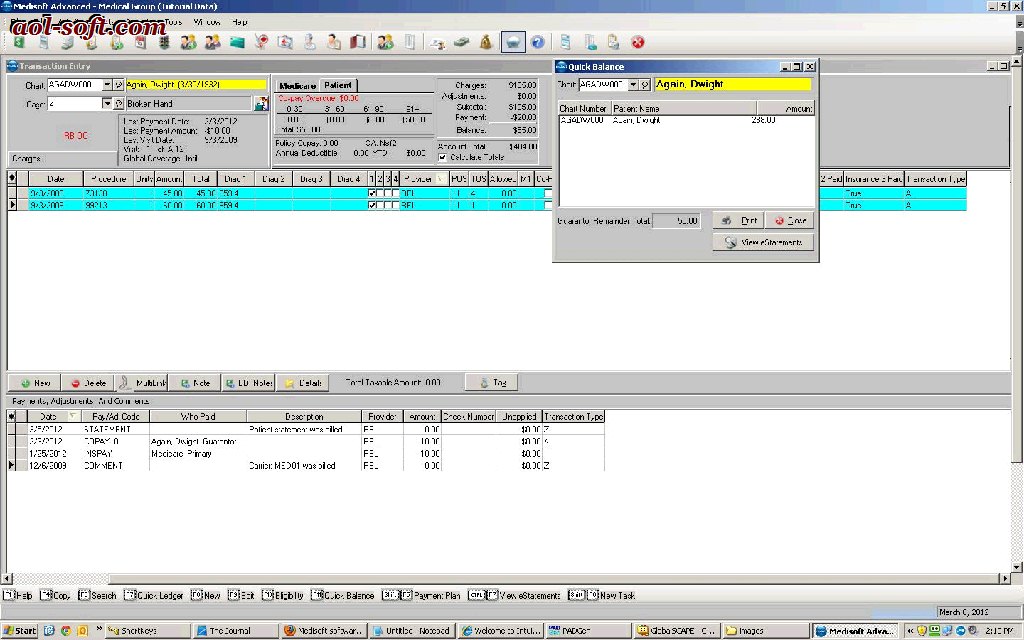Open the Claim Management toolbar icon

[42, 42]
